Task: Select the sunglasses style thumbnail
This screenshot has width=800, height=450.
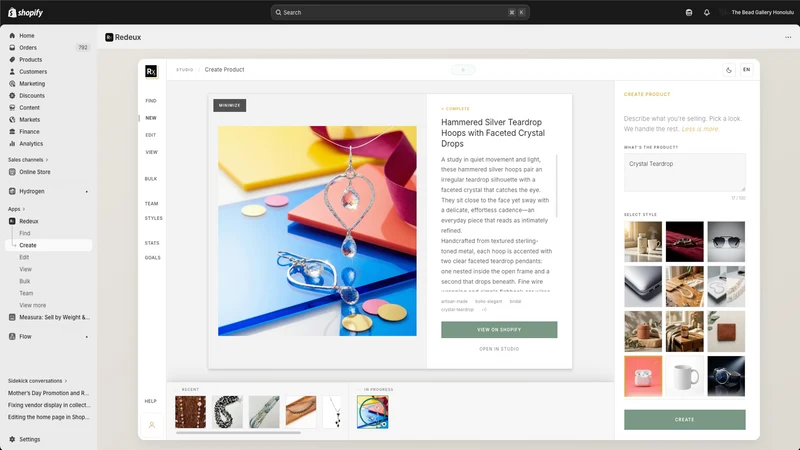Action: point(726,242)
